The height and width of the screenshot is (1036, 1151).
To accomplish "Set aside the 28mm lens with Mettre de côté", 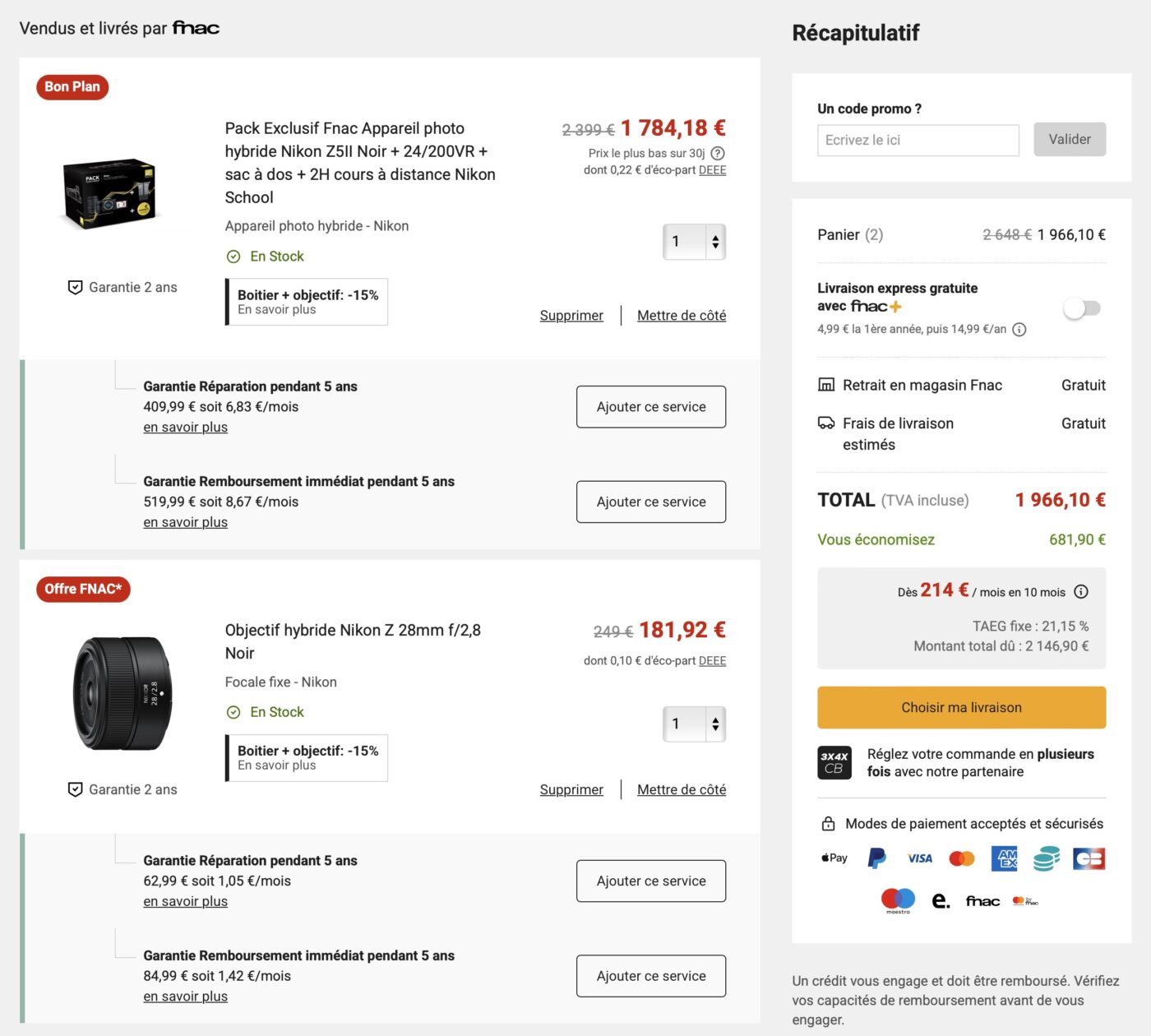I will (x=682, y=789).
